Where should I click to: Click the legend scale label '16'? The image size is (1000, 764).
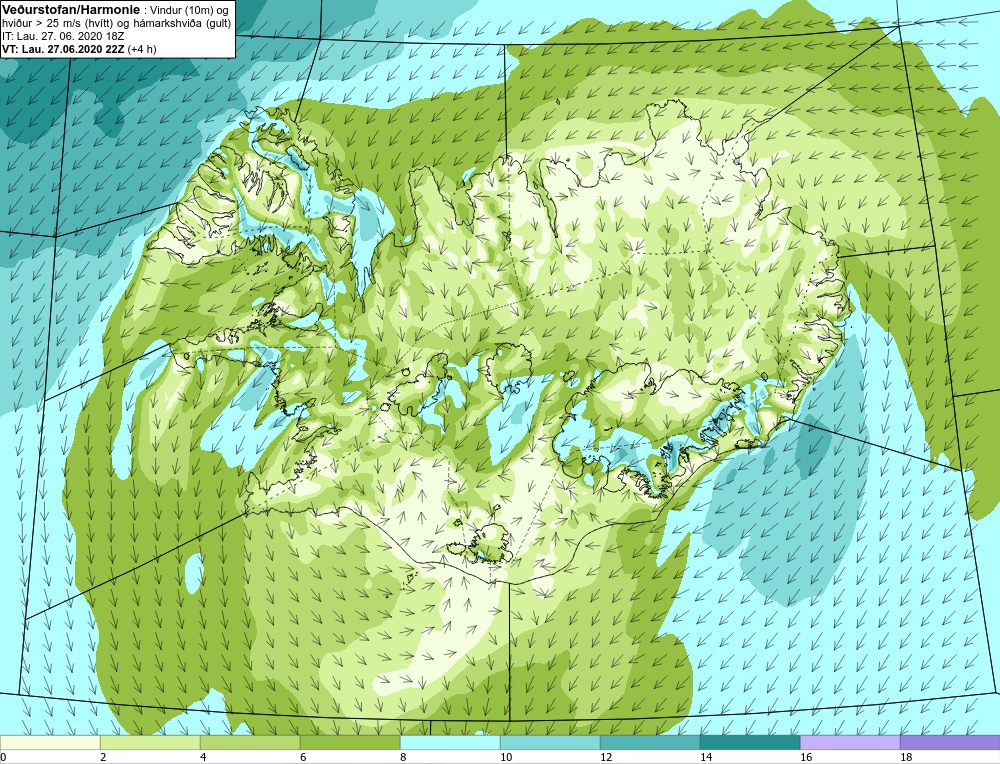click(806, 757)
